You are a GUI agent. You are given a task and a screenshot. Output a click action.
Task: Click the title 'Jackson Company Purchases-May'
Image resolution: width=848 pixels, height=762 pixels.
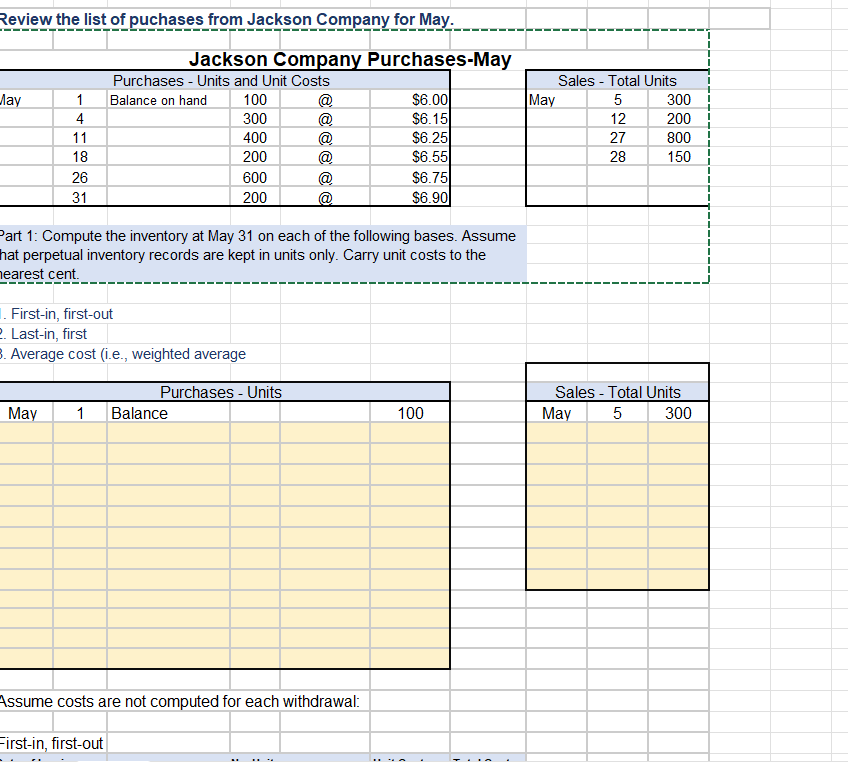350,59
